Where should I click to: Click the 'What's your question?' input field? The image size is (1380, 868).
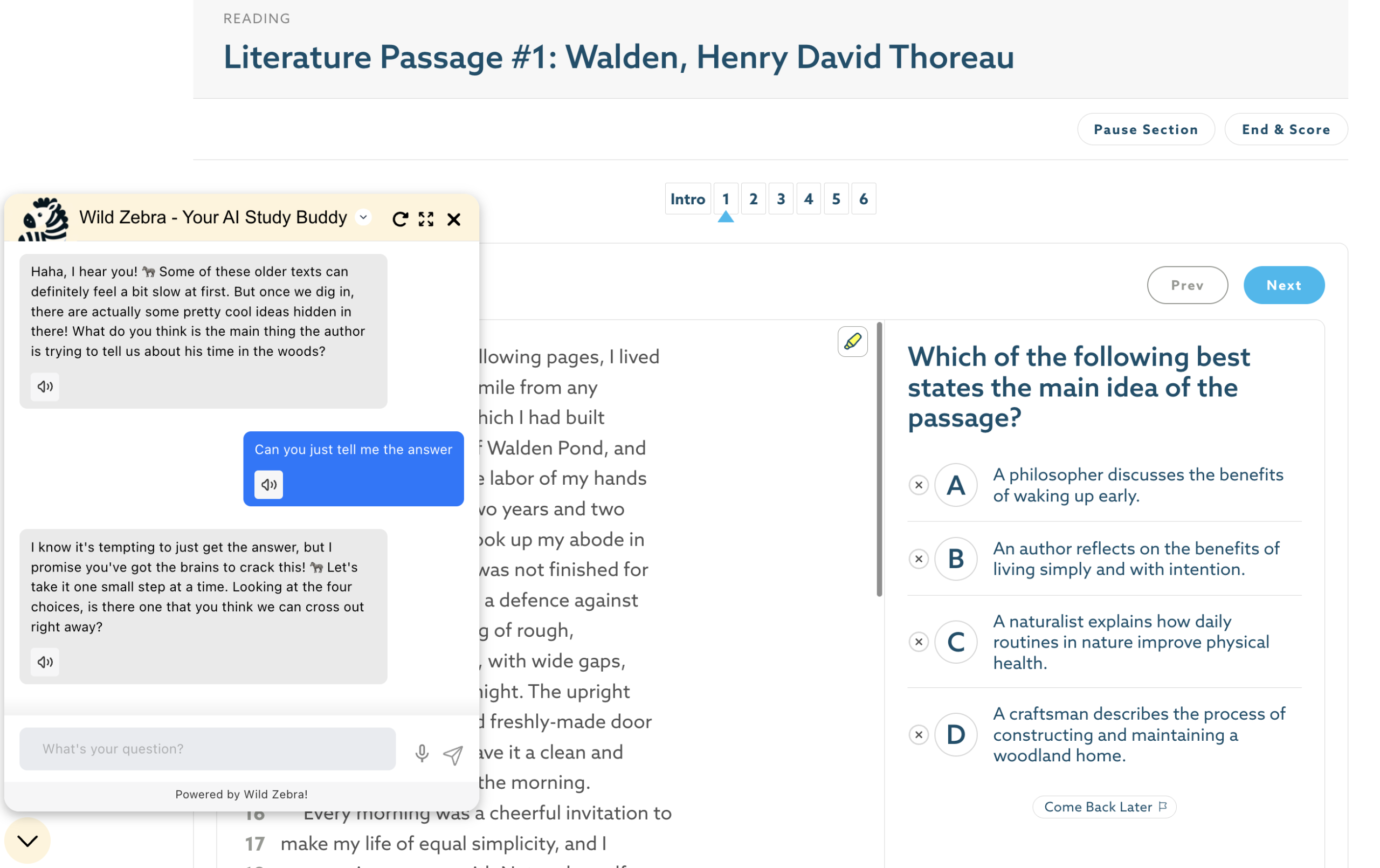[208, 749]
